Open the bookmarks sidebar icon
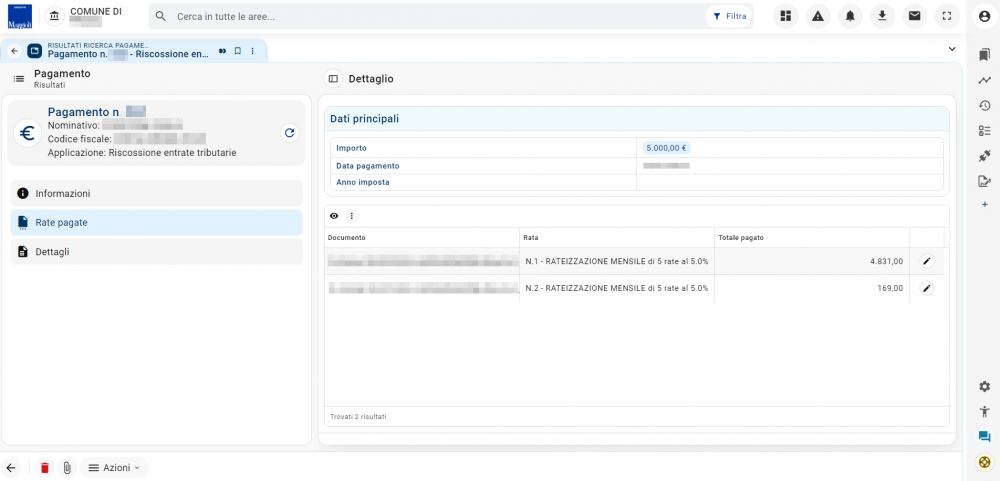The width and height of the screenshot is (1000, 481). (x=984, y=56)
